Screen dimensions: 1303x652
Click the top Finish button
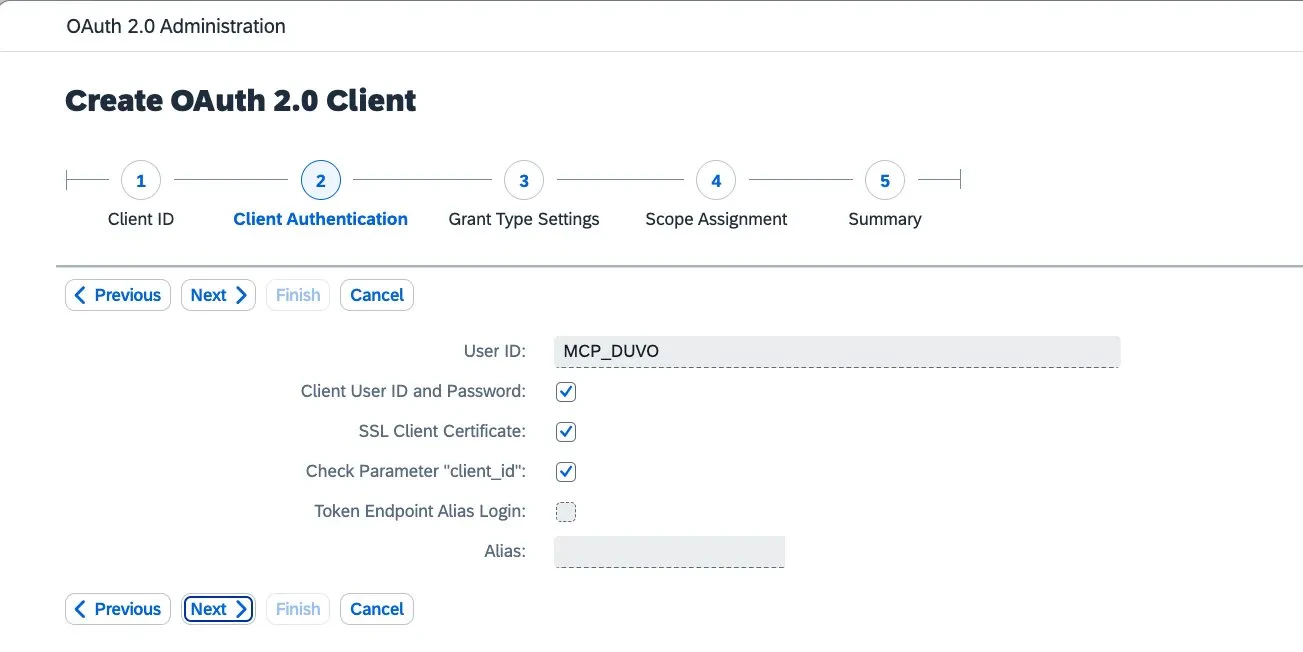pyautogui.click(x=298, y=295)
